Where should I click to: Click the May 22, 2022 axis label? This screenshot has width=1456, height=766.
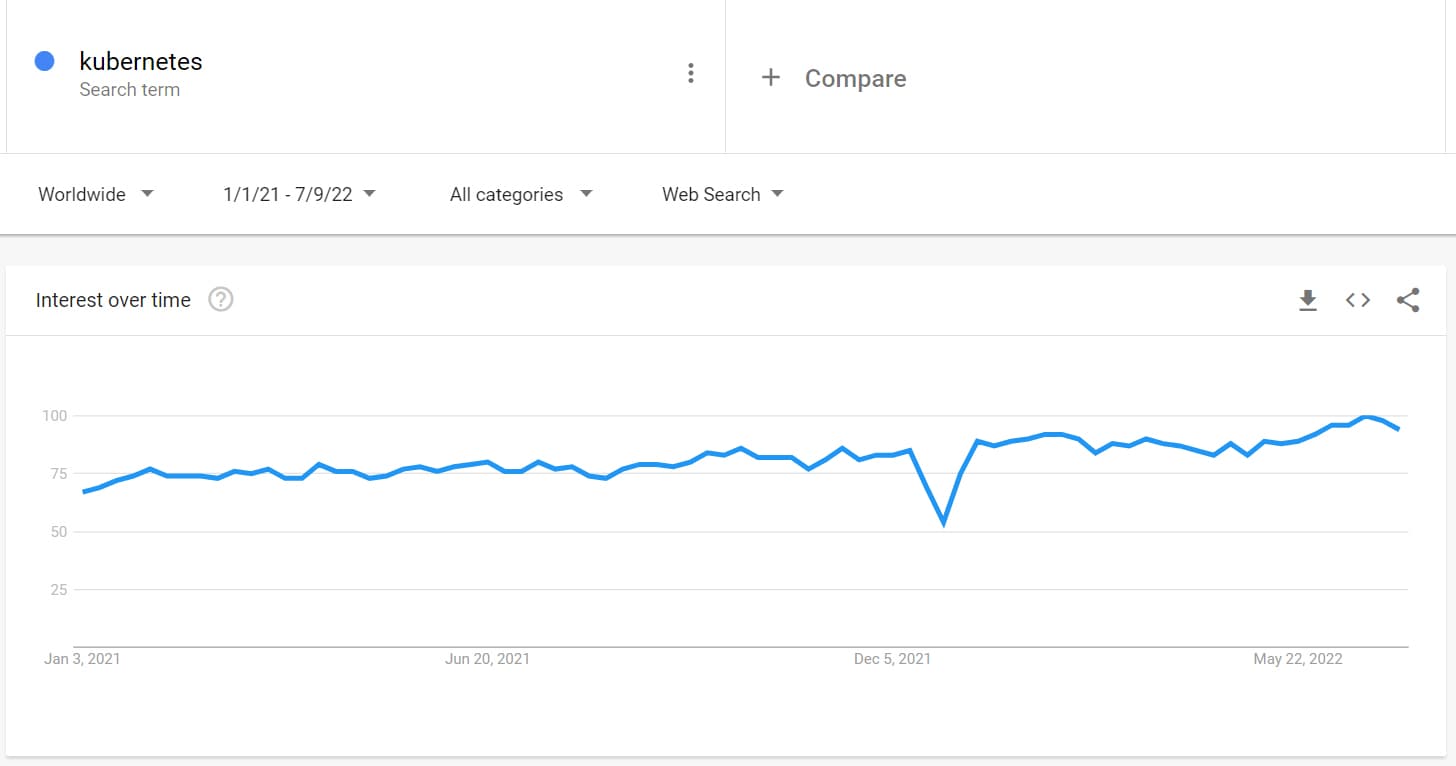1298,659
